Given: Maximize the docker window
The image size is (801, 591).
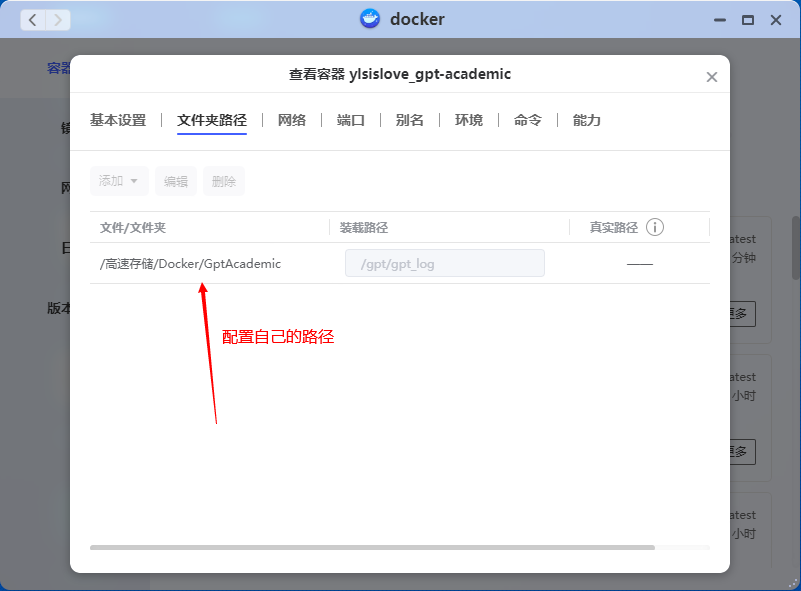Looking at the screenshot, I should pyautogui.click(x=747, y=20).
